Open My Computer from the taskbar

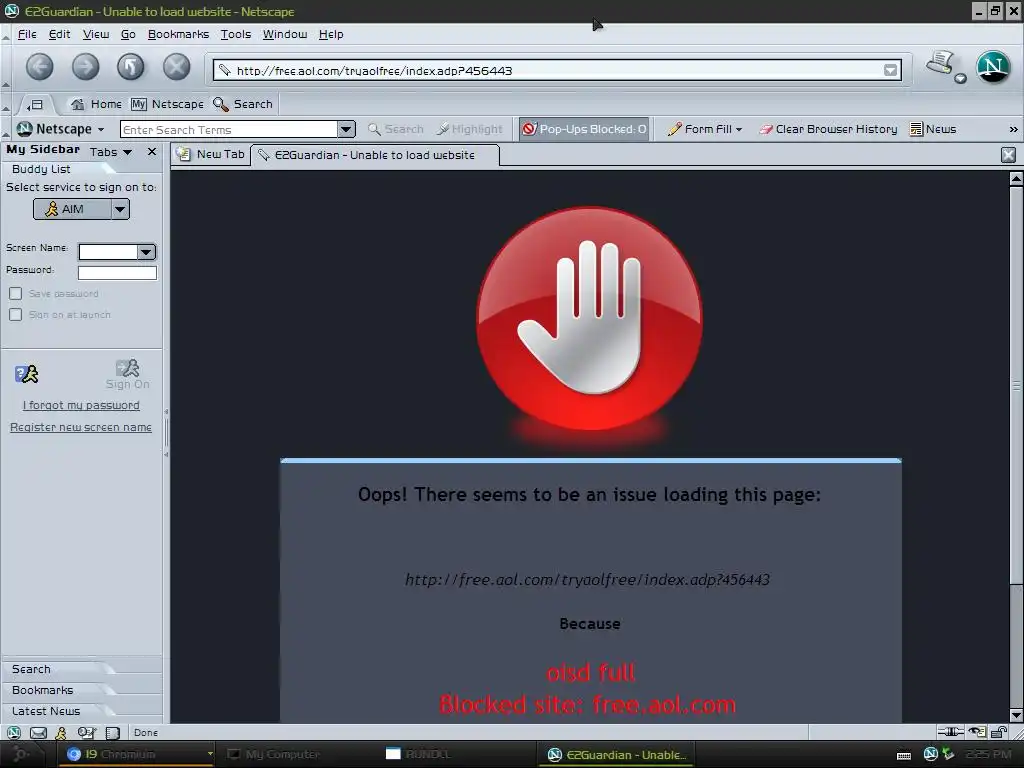(x=274, y=754)
